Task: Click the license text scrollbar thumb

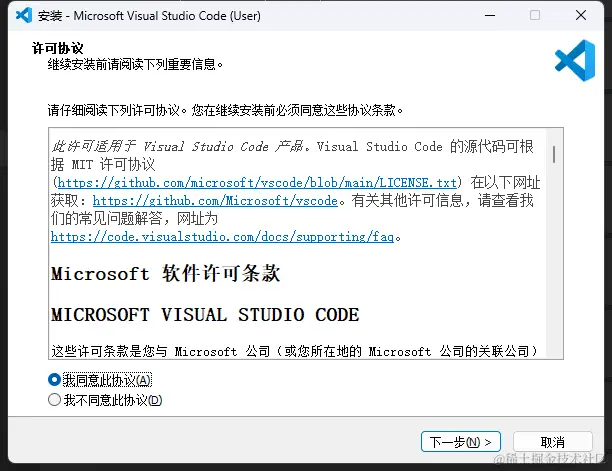Action: [x=554, y=154]
